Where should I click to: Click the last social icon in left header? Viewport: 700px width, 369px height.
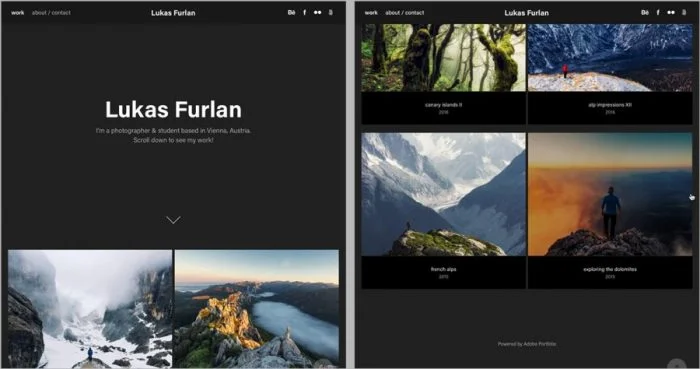click(330, 12)
